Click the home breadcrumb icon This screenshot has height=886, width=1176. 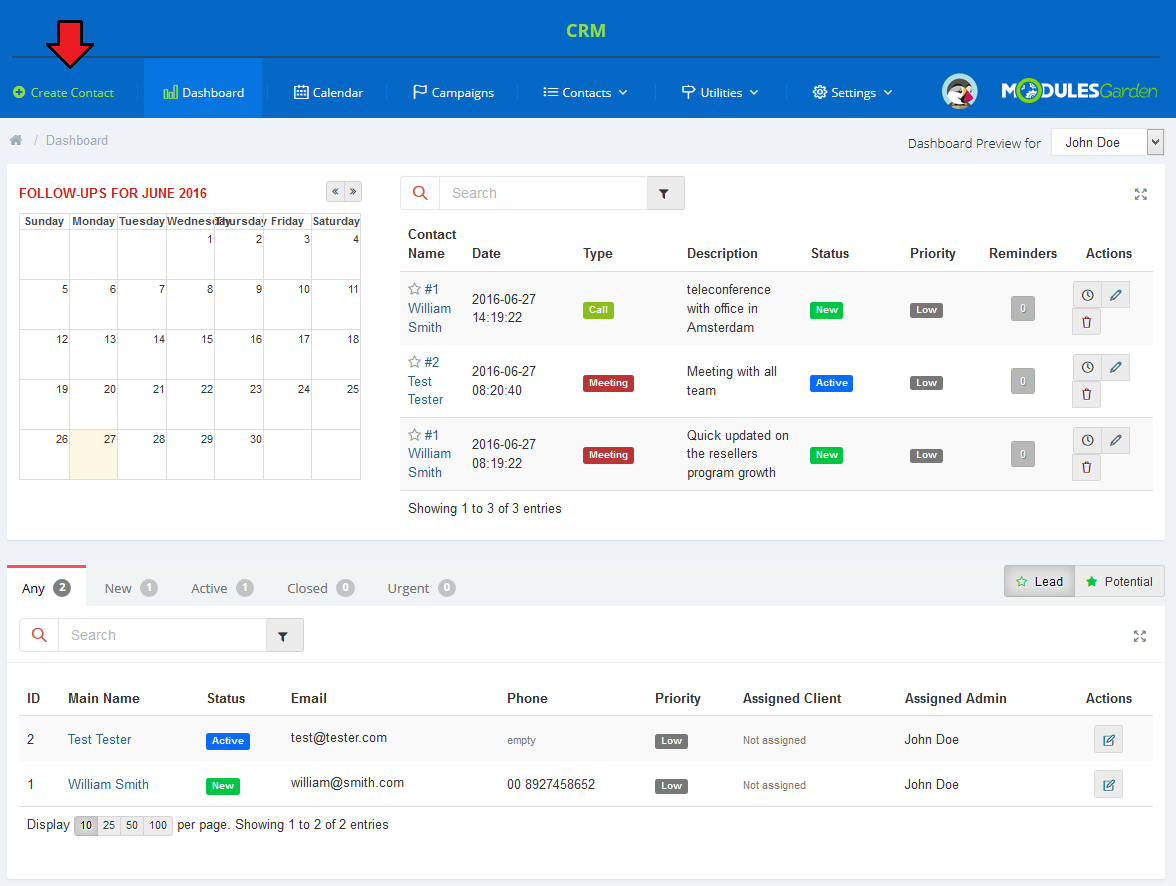16,140
